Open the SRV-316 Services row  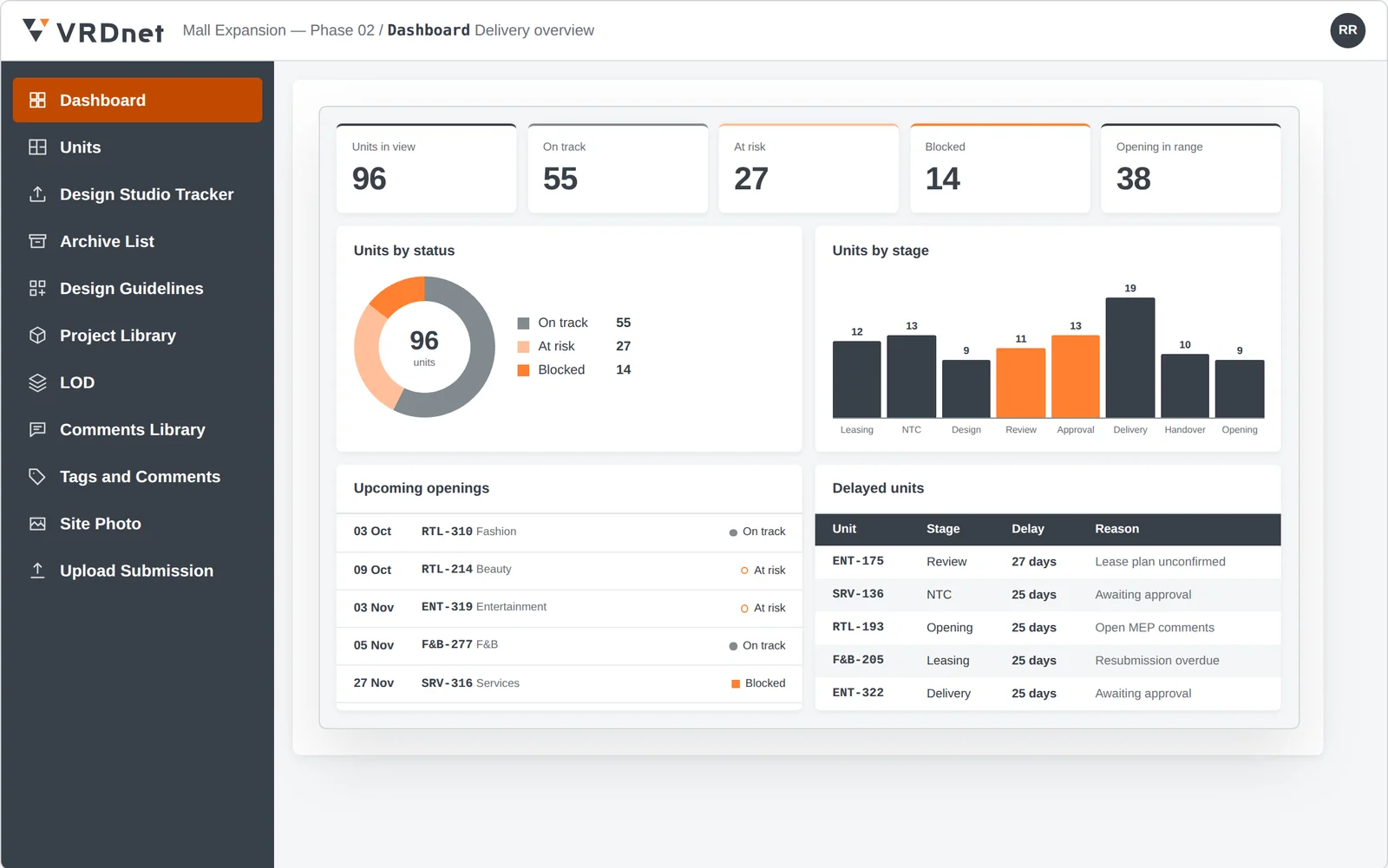[x=569, y=683]
